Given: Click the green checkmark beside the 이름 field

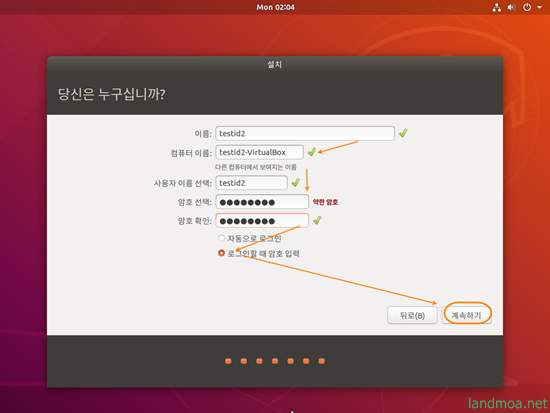Looking at the screenshot, I should pyautogui.click(x=403, y=133).
